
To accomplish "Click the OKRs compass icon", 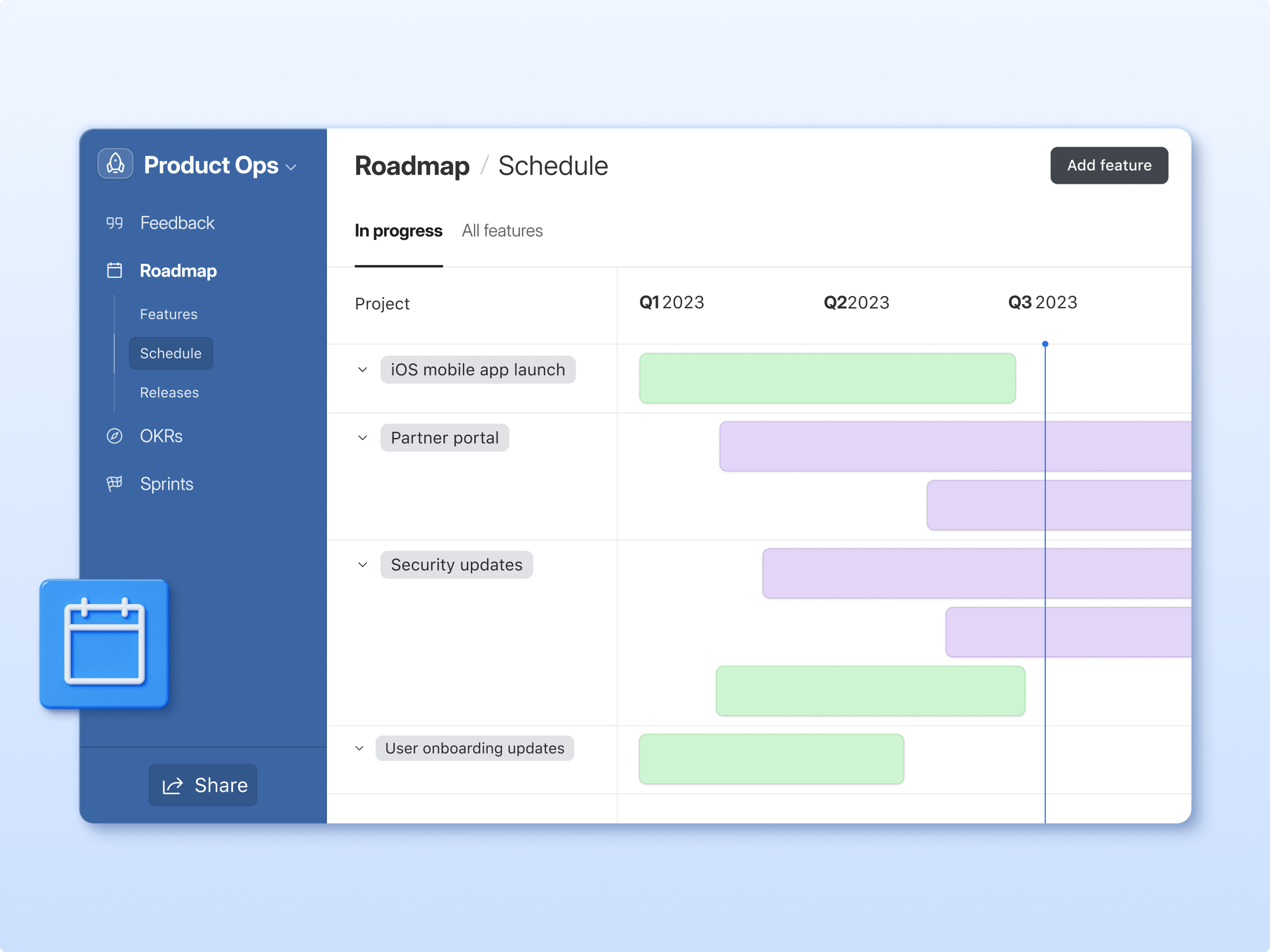I will pyautogui.click(x=114, y=436).
